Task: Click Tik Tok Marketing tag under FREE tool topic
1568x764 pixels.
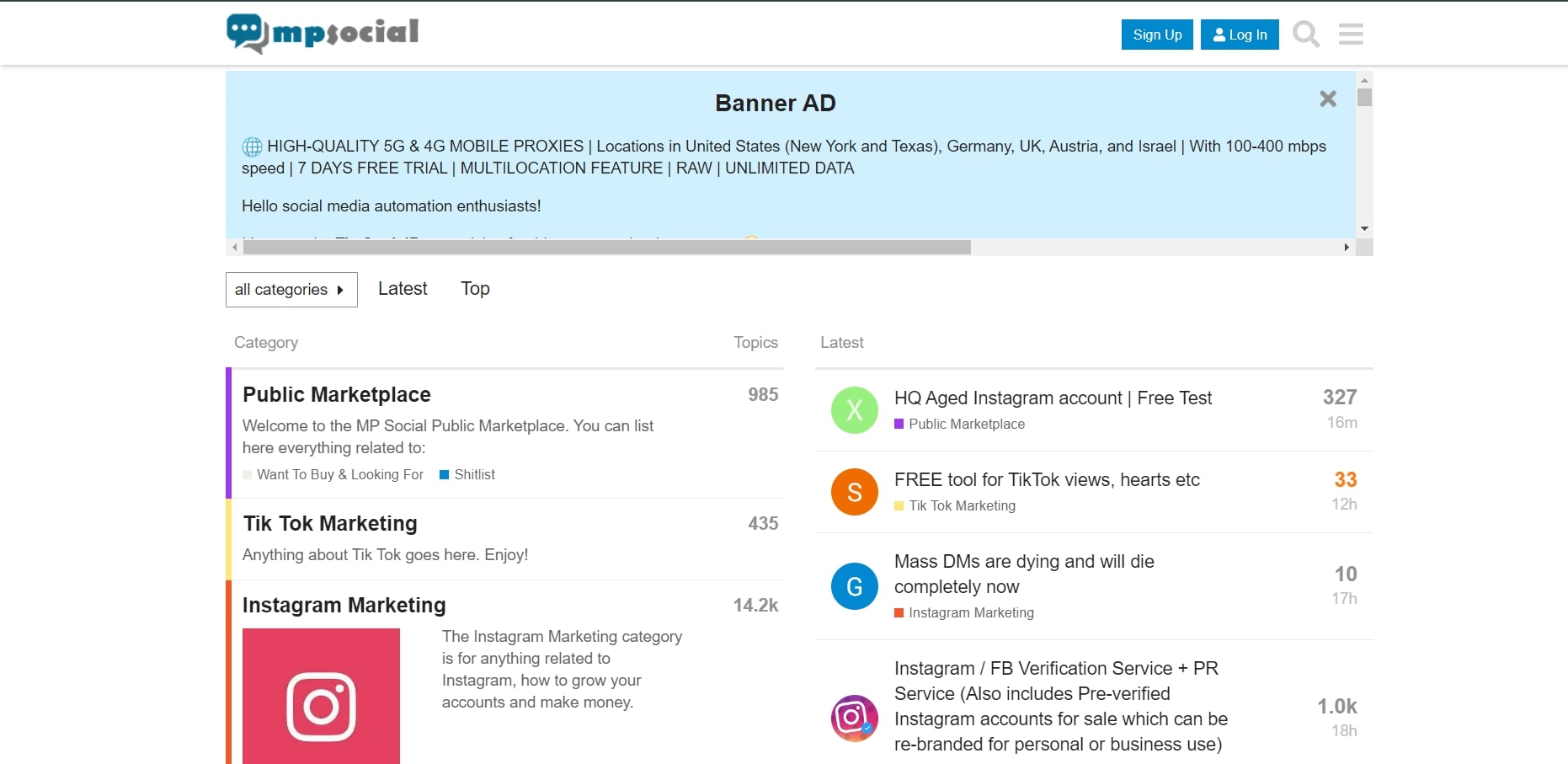Action: (x=955, y=506)
